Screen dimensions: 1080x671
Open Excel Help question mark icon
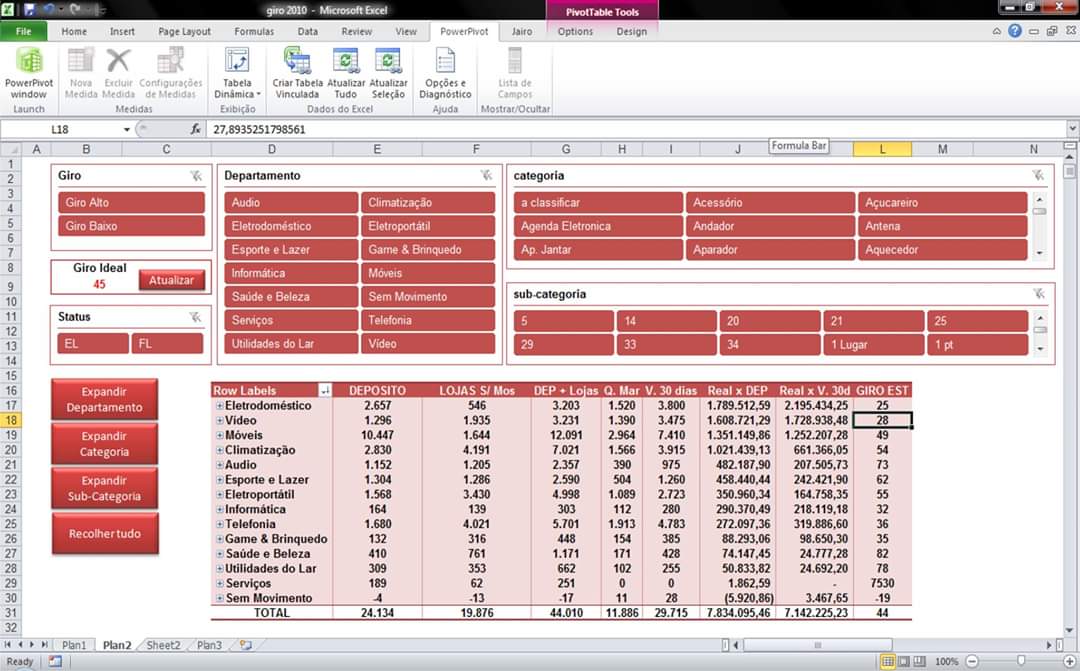(1015, 31)
